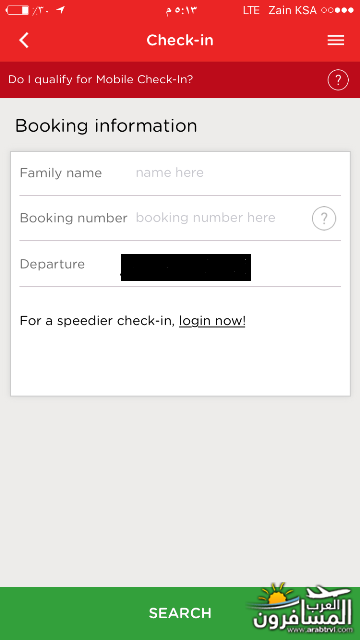Tap the clock time in status bar
Image resolution: width=360 pixels, height=640 pixels.
click(x=181, y=11)
